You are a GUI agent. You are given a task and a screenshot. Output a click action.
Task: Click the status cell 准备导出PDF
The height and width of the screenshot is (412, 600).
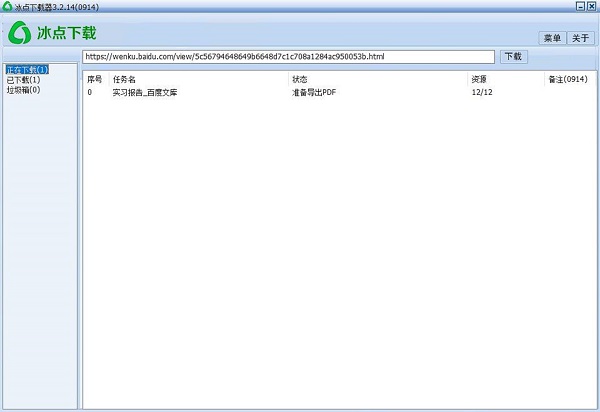[x=314, y=92]
